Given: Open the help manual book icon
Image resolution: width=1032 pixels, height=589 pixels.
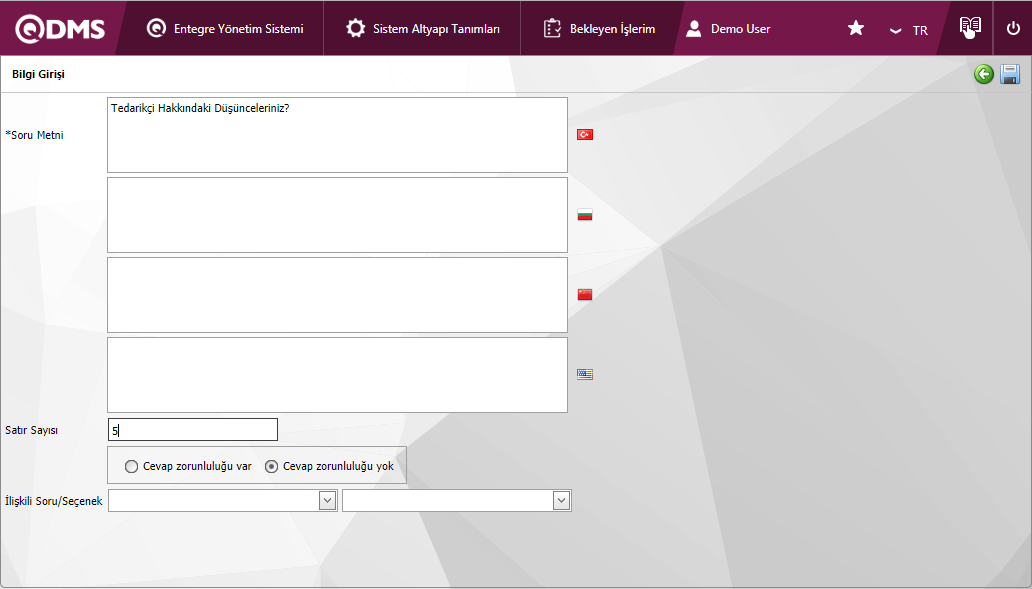Looking at the screenshot, I should click(x=970, y=28).
